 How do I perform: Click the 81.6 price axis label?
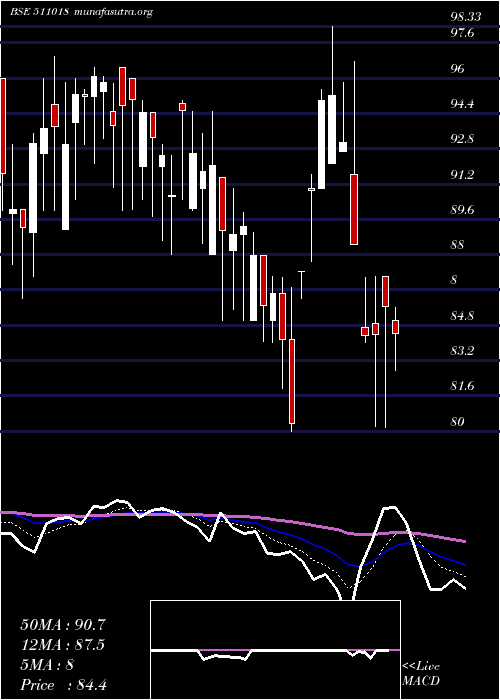(462, 386)
